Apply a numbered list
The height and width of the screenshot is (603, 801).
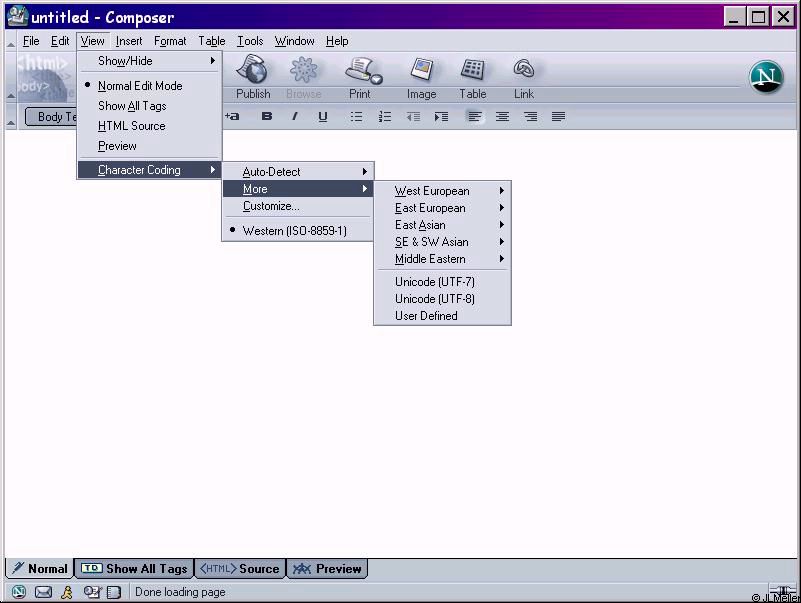pyautogui.click(x=385, y=117)
